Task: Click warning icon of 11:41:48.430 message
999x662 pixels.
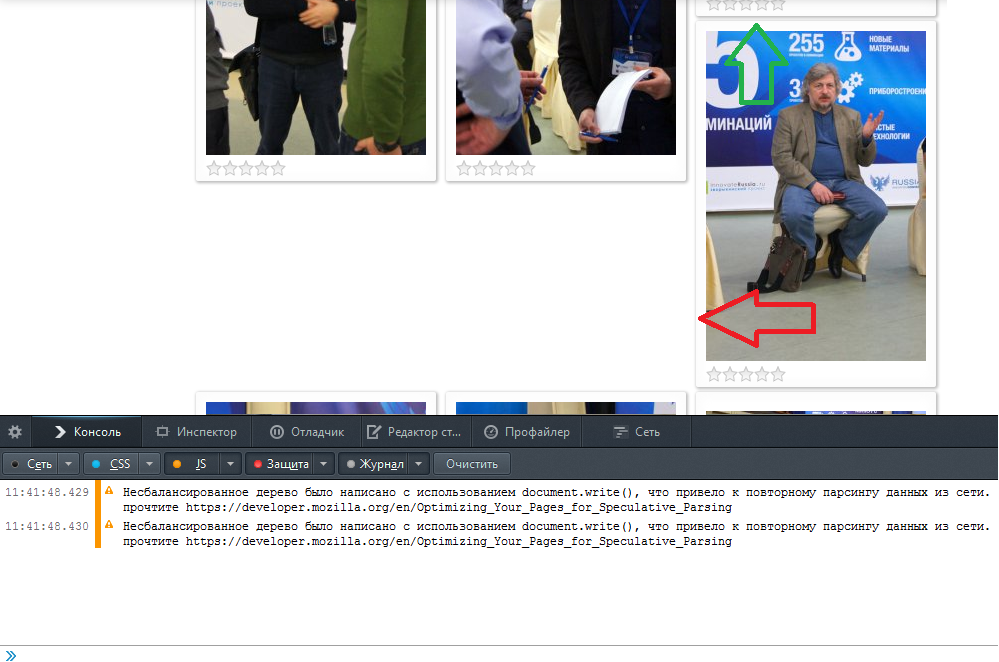Action: 109,524
